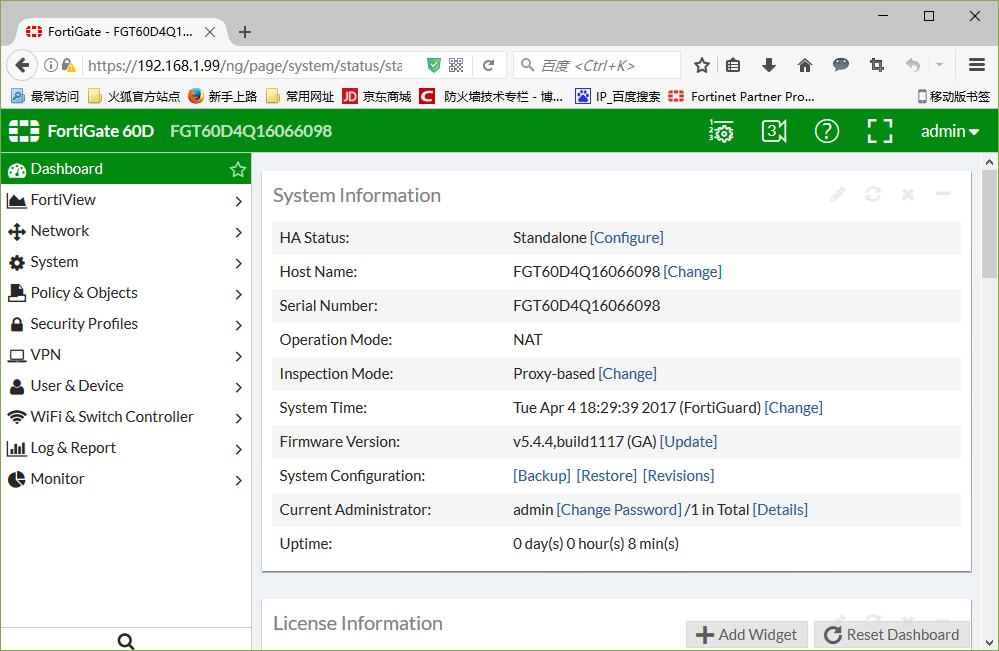This screenshot has height=651, width=999.
Task: Open the admin user dropdown
Action: [x=950, y=131]
